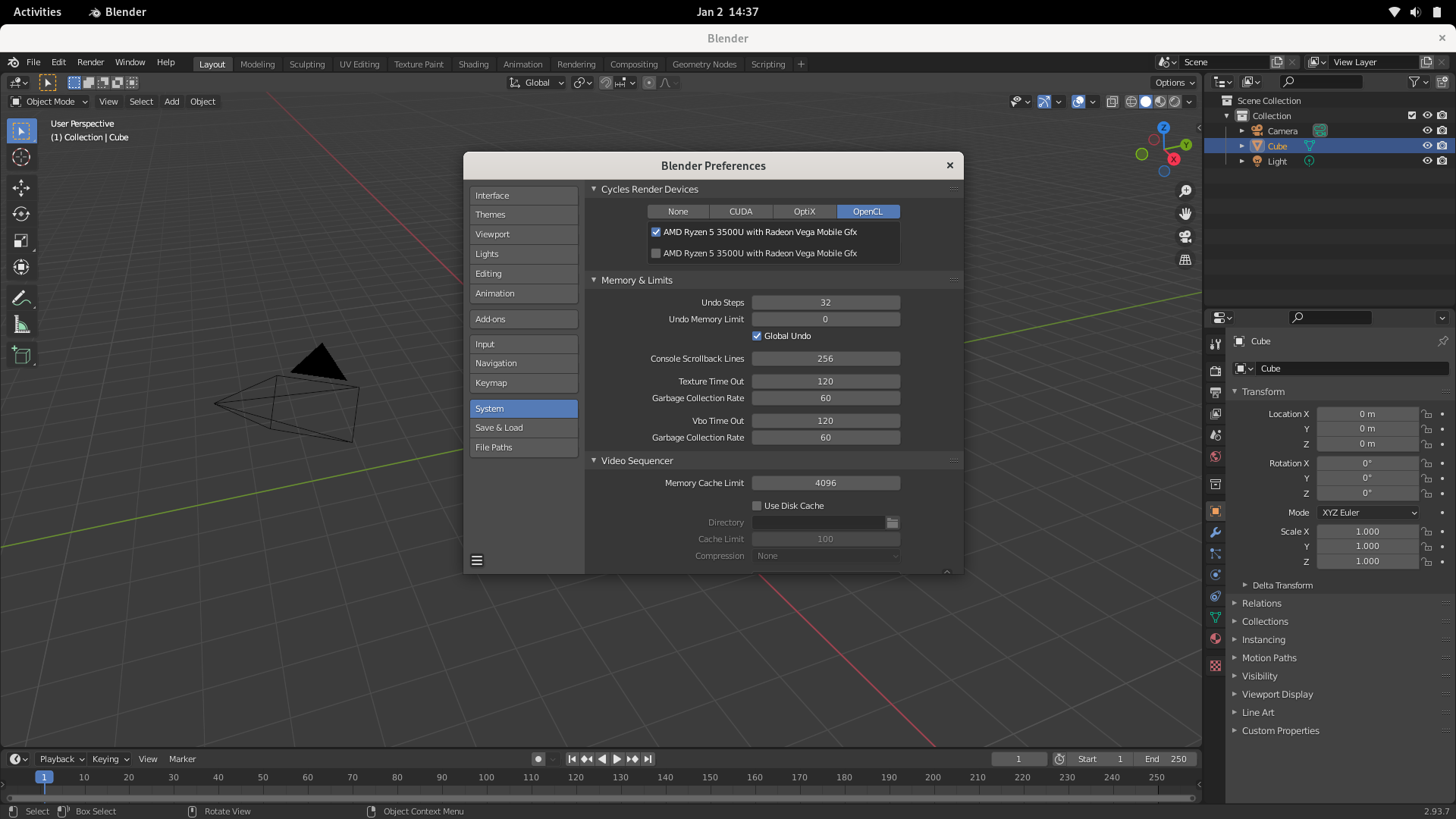The height and width of the screenshot is (819, 1456).
Task: Enable the second AMD Ryzen device checkbox
Action: pyautogui.click(x=656, y=253)
